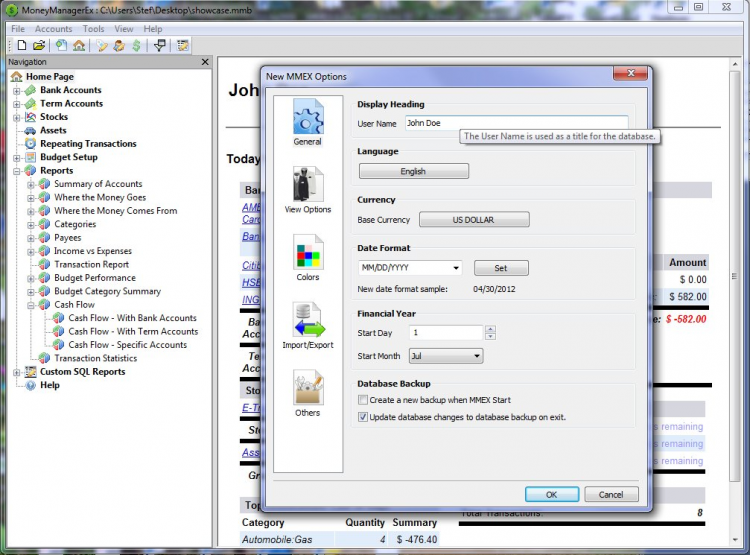Click the New Account toolbar icon
Image resolution: width=750 pixels, height=555 pixels.
pyautogui.click(x=61, y=45)
